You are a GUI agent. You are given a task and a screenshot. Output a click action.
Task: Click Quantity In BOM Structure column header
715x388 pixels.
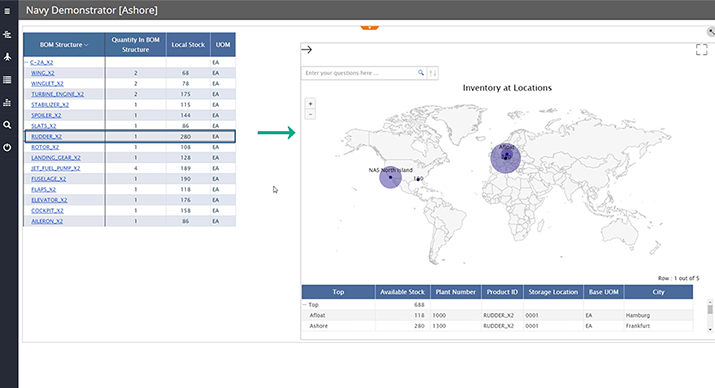[x=135, y=45]
